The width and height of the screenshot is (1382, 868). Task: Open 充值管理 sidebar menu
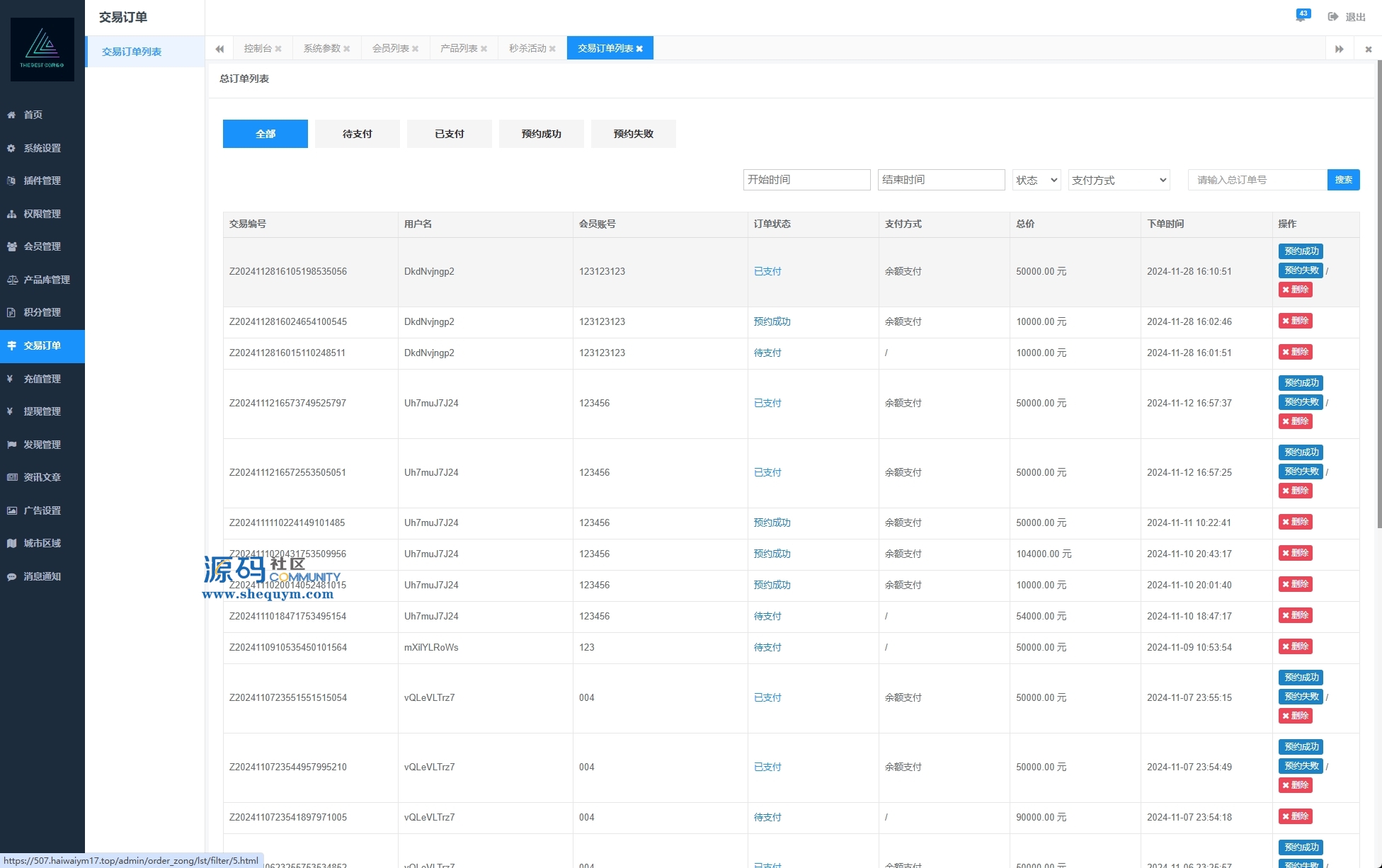[x=42, y=379]
